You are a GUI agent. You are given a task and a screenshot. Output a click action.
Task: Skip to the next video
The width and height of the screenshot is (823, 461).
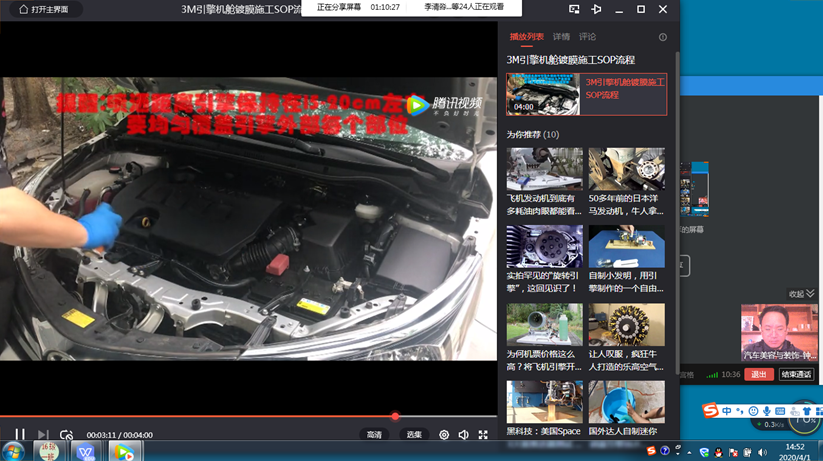pyautogui.click(x=43, y=434)
